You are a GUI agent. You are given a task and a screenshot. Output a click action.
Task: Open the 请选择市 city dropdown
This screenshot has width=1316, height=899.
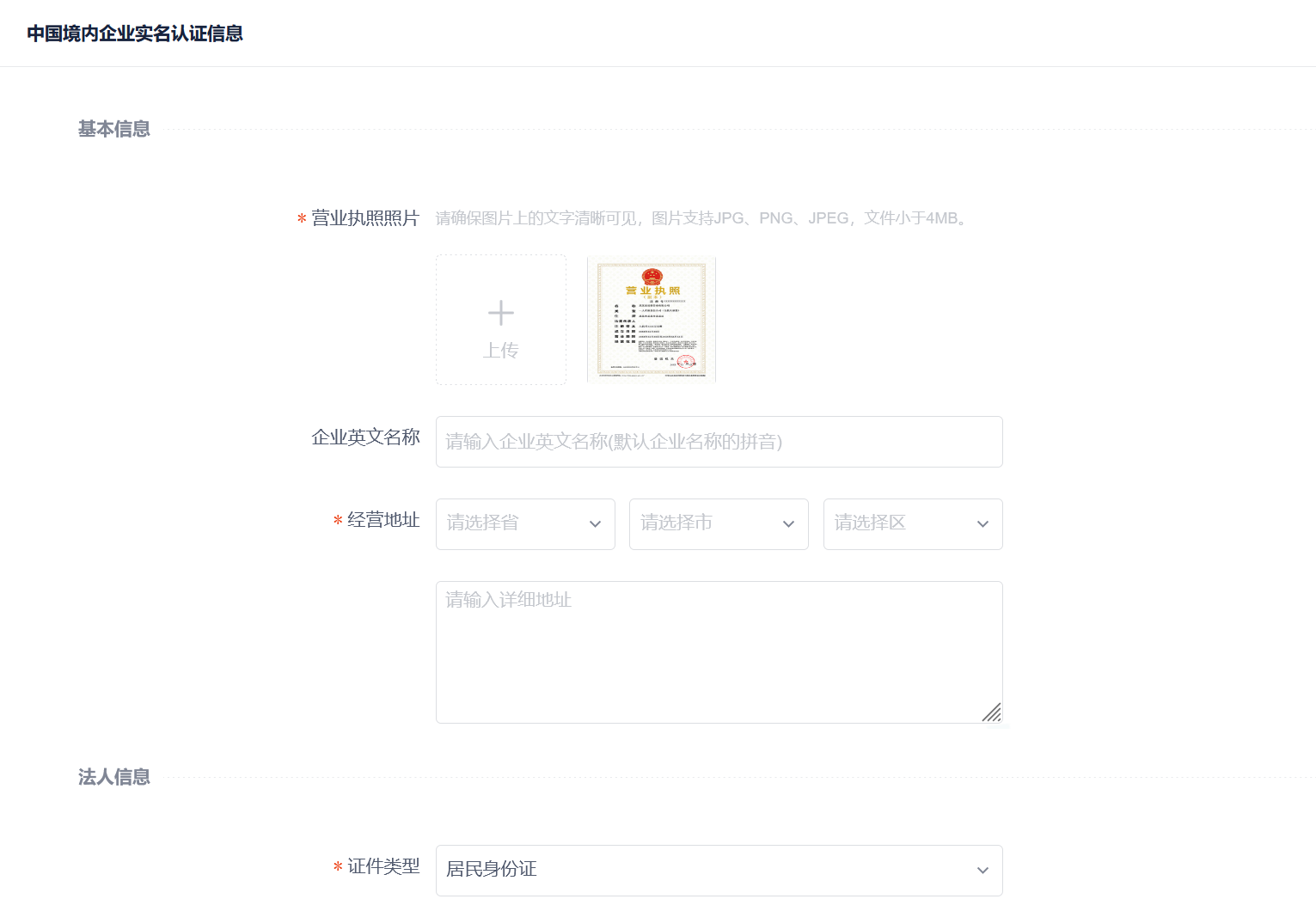coord(709,523)
